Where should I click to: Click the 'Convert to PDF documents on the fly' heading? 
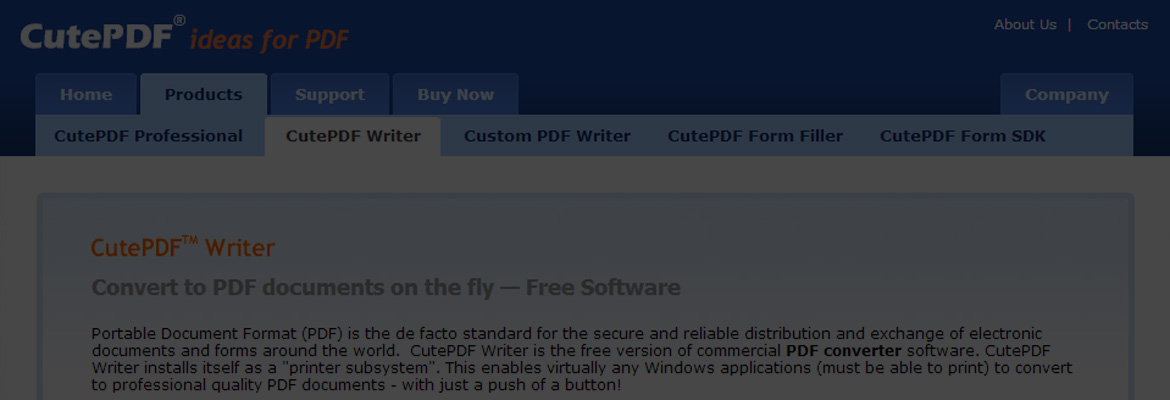pos(386,287)
